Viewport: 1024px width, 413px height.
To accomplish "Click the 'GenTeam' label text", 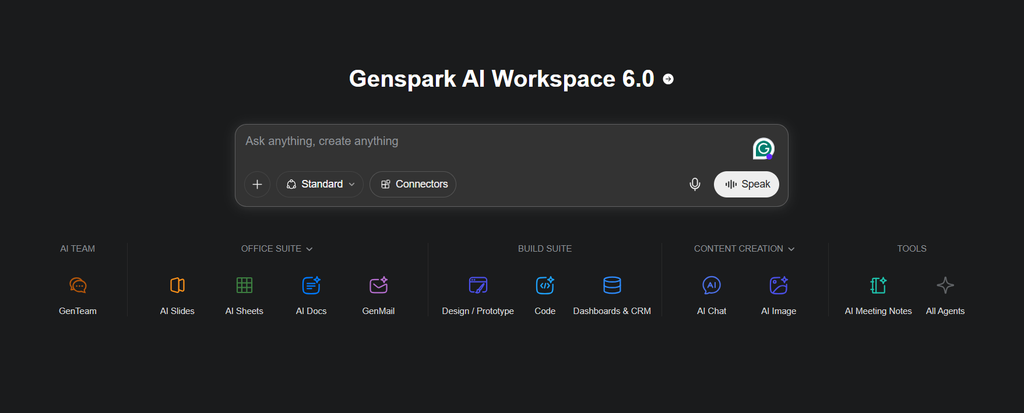I will [x=78, y=311].
